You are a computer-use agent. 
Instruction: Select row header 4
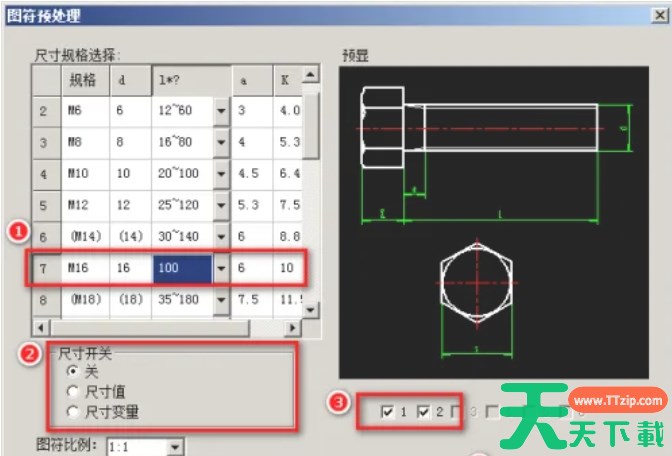pos(47,174)
